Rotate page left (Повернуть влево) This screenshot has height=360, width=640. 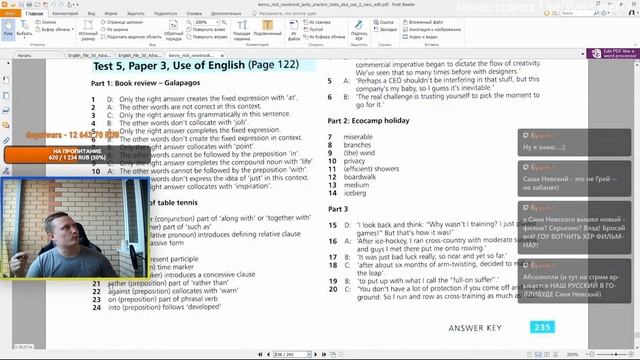pos(206,30)
